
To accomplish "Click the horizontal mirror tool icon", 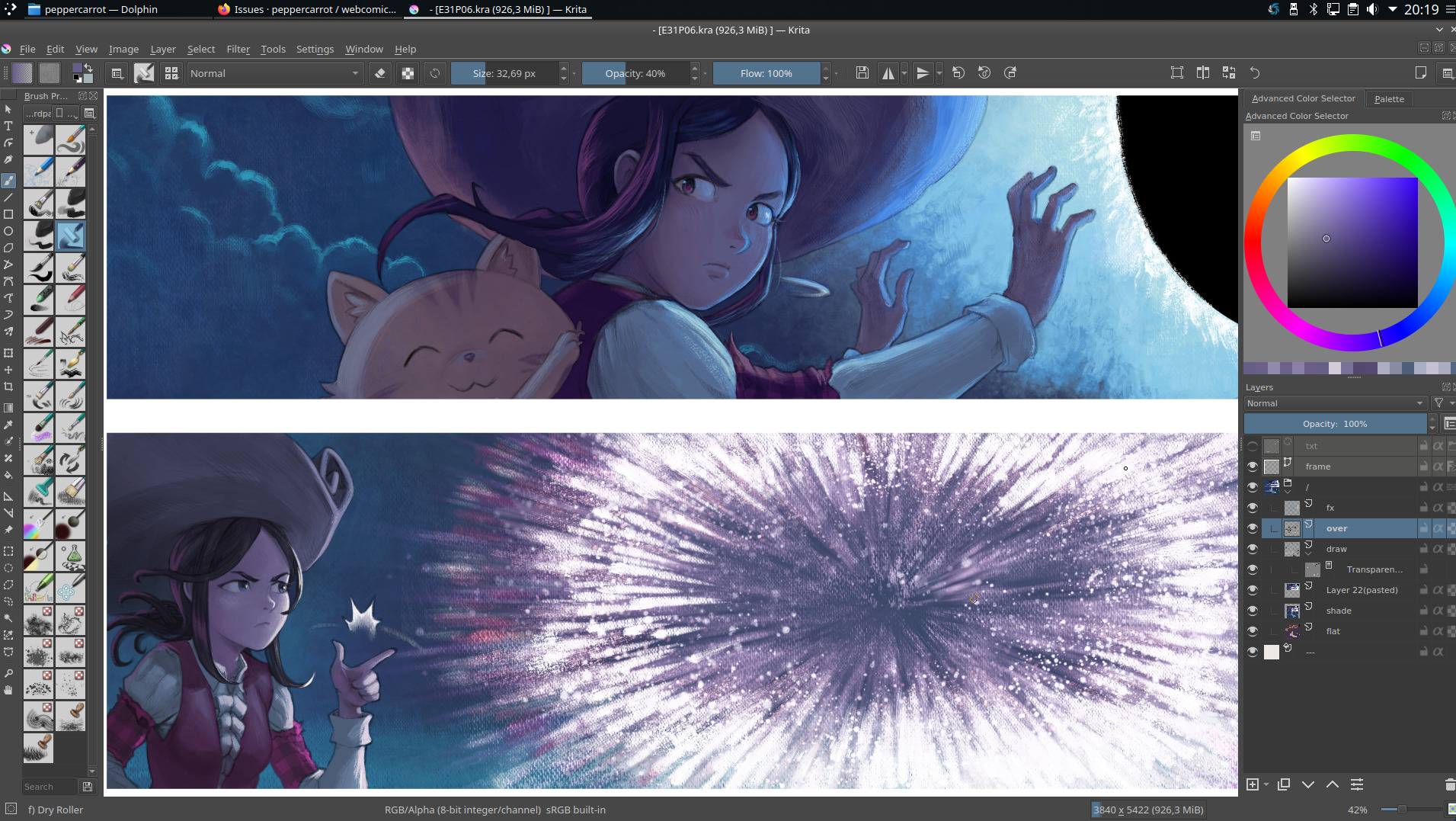I will [888, 73].
